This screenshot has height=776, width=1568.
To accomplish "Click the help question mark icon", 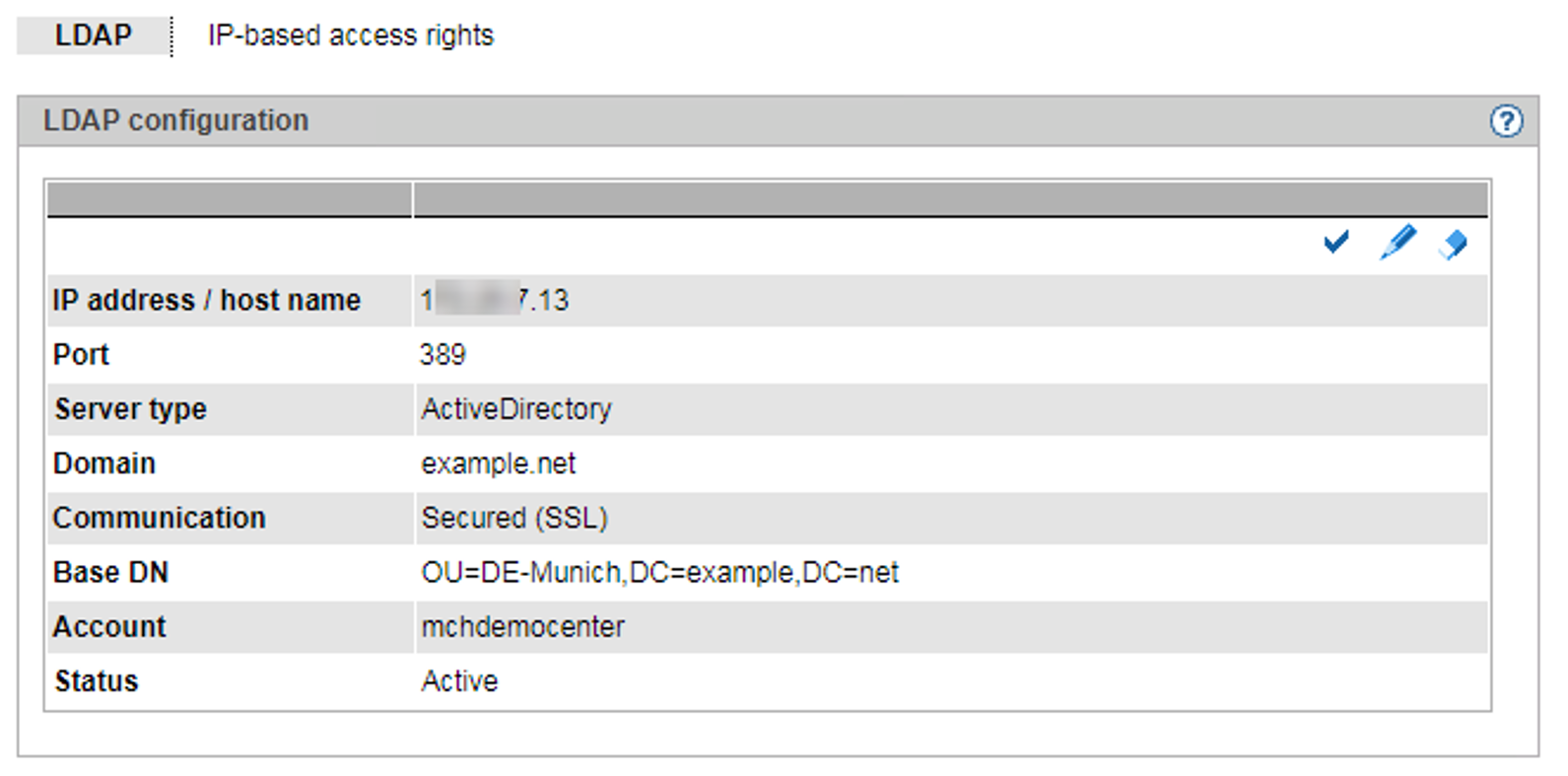I will pos(1505,121).
